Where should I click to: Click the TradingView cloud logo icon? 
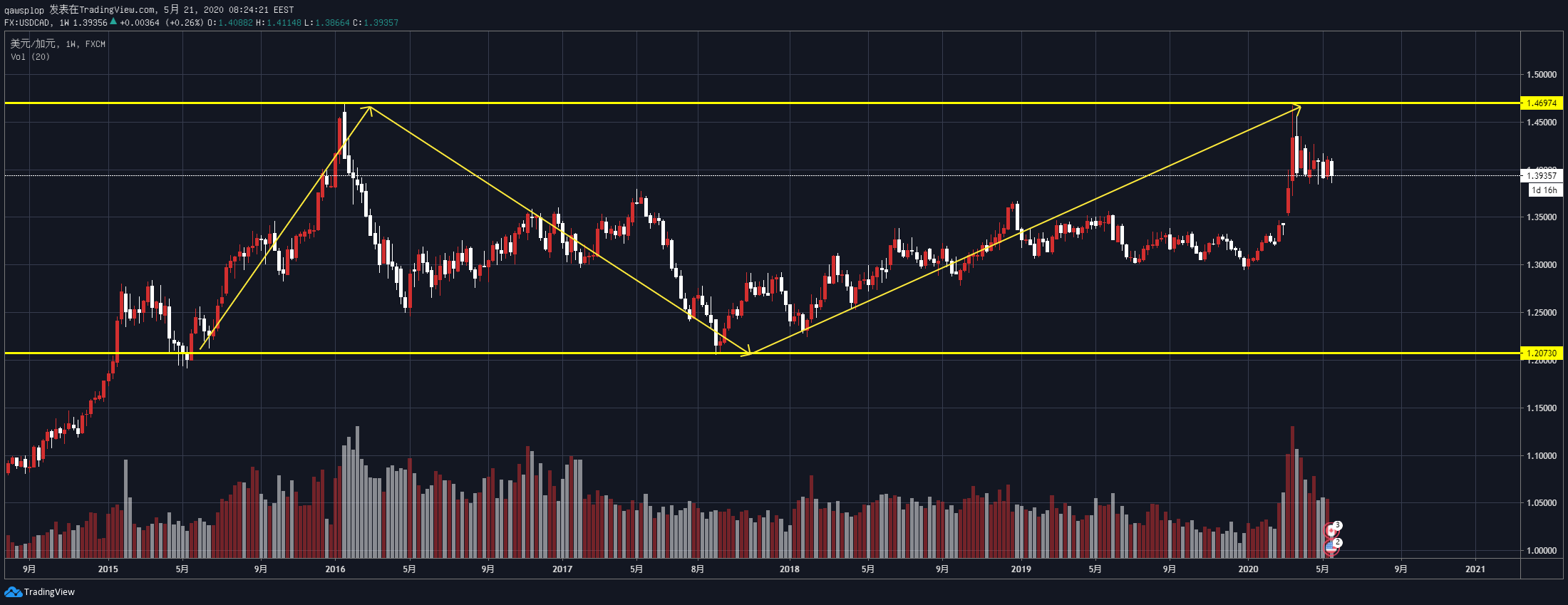pos(13,592)
